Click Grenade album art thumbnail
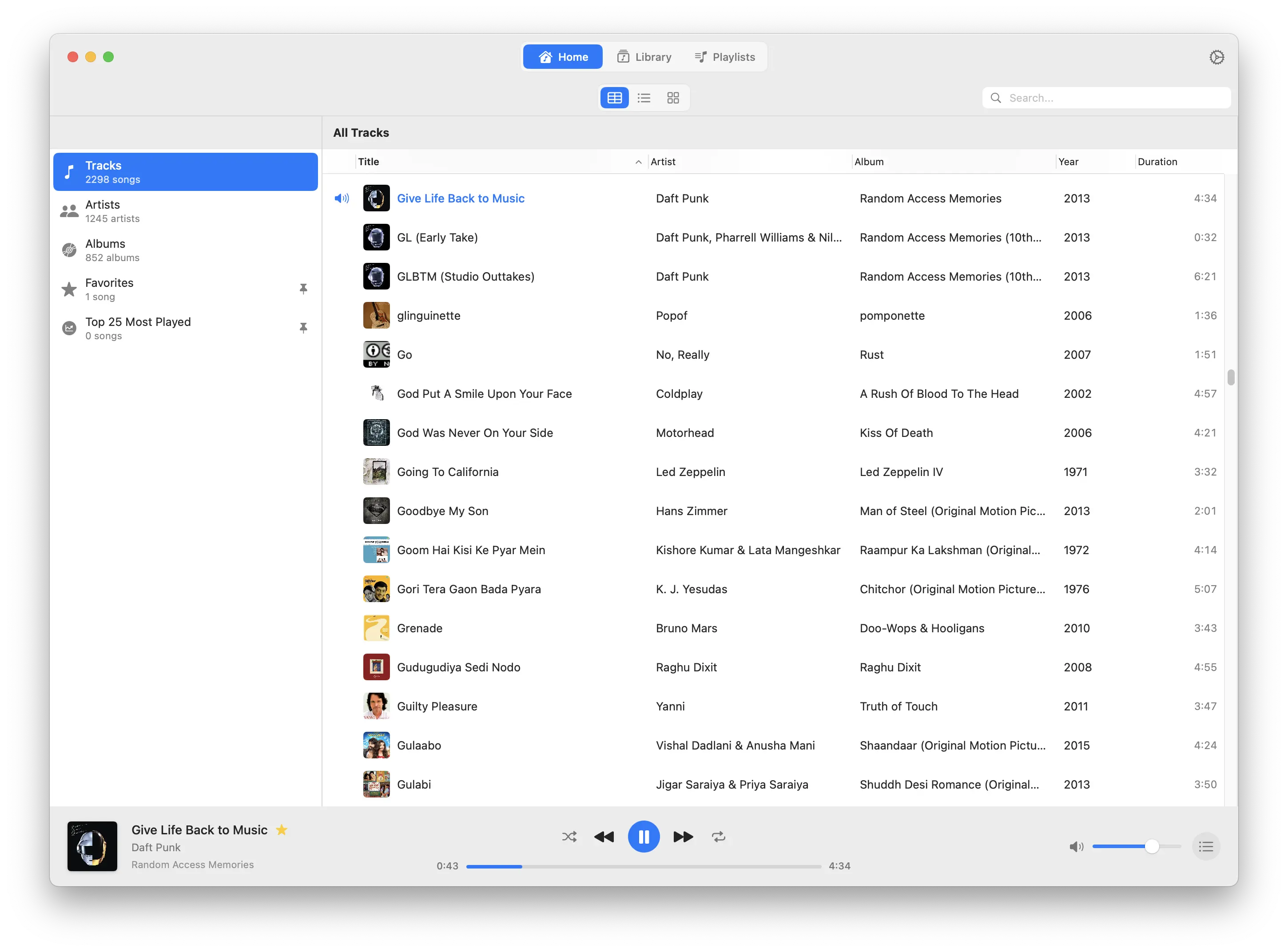1288x952 pixels. tap(376, 628)
